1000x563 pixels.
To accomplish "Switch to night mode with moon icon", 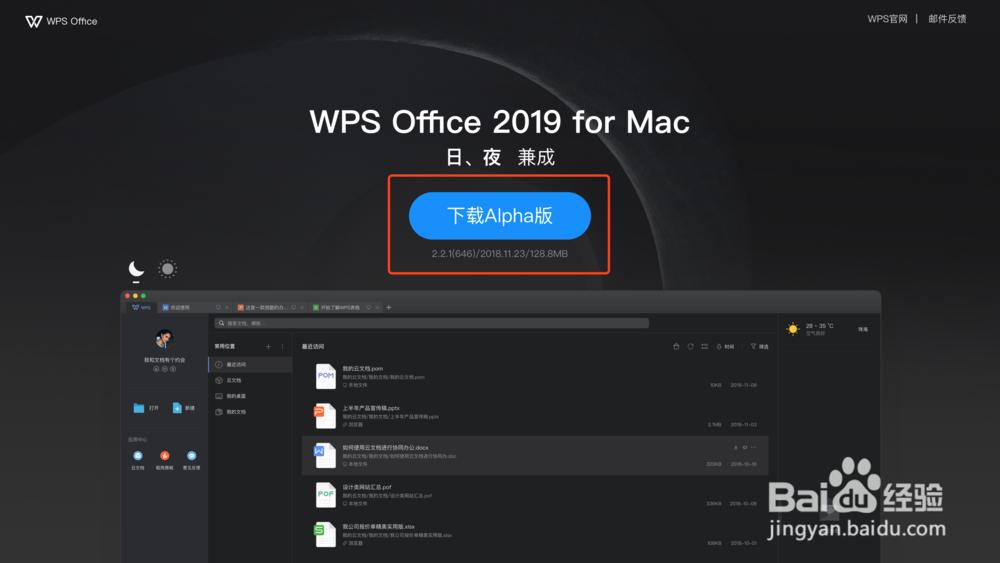I will [136, 269].
